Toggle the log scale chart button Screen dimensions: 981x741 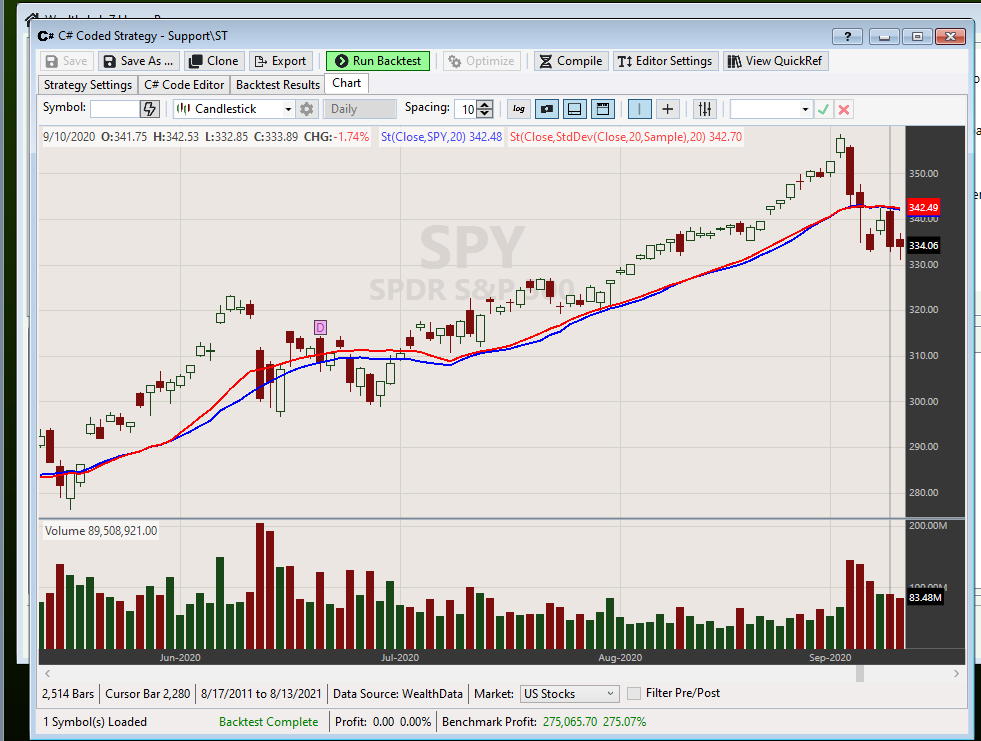pyautogui.click(x=519, y=109)
